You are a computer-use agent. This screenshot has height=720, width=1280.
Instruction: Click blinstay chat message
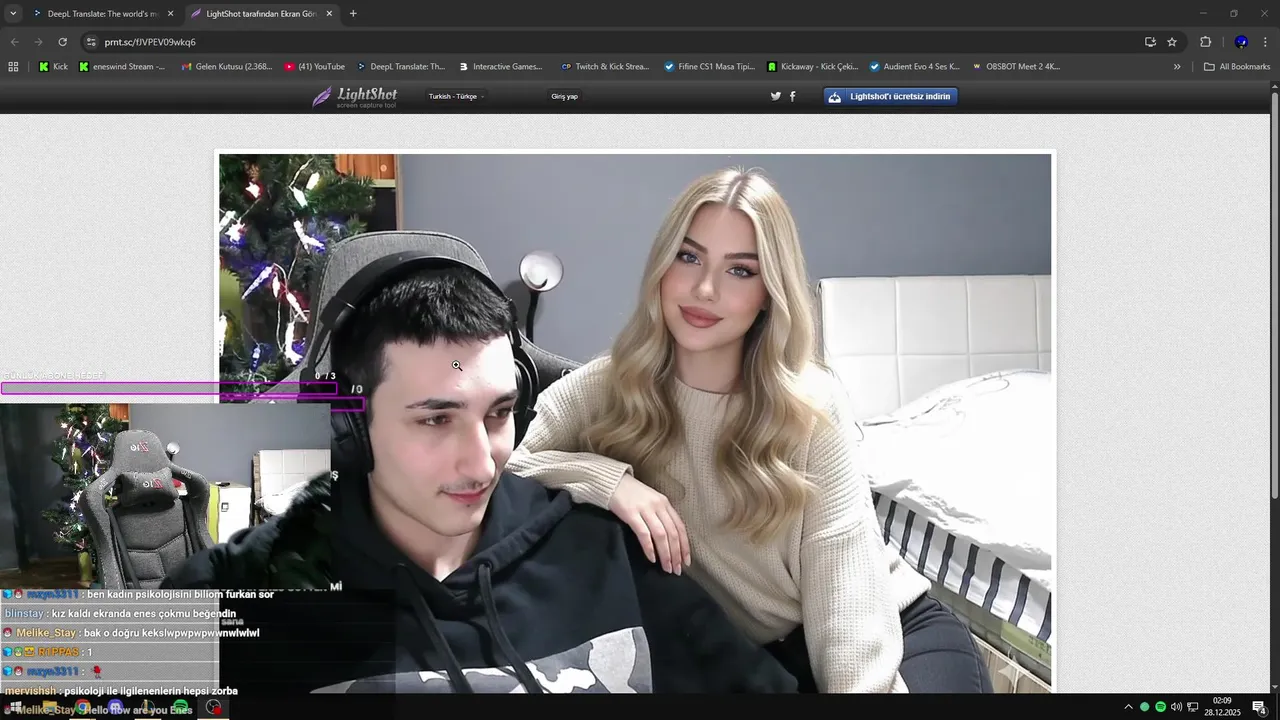click(x=120, y=614)
